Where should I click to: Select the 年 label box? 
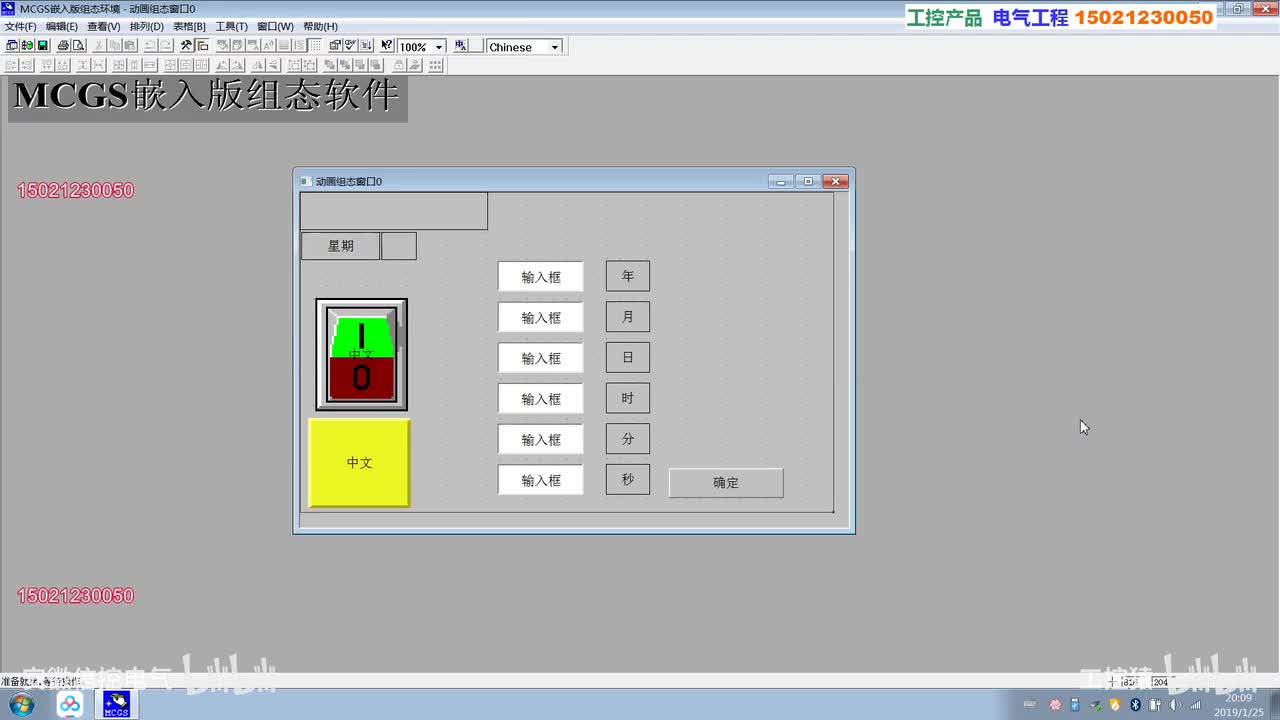click(628, 276)
